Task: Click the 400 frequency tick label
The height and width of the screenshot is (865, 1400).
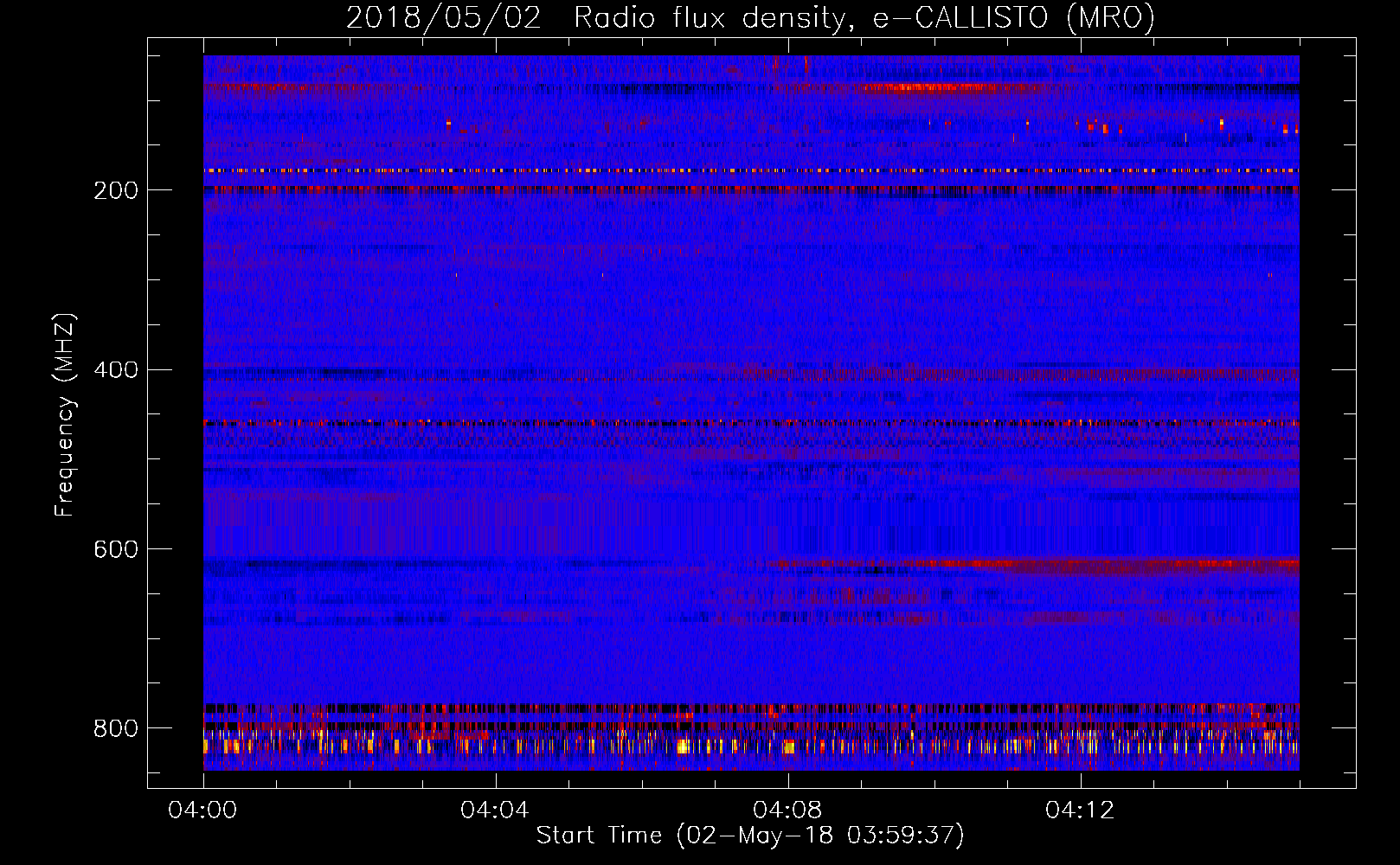Action: click(116, 370)
